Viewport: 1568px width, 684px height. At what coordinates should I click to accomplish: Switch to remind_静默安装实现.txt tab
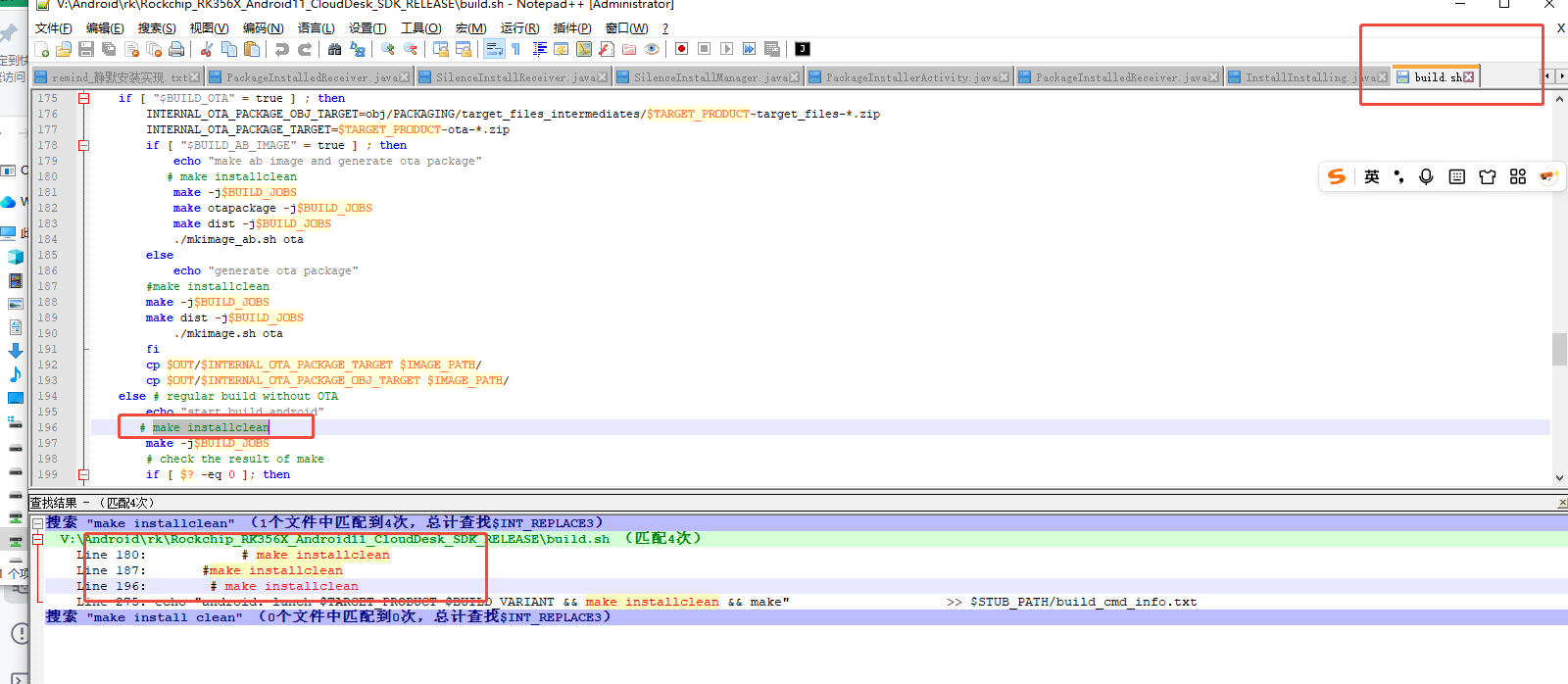[117, 76]
